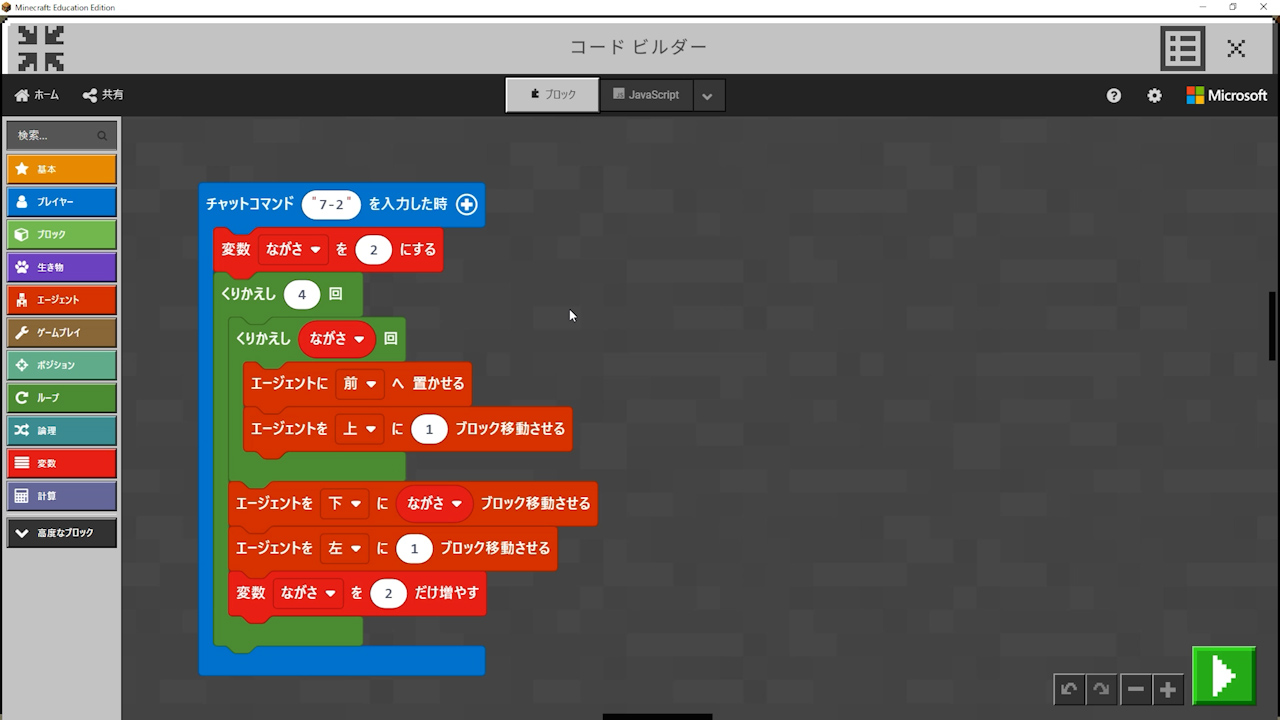Click the undo arrow icon
This screenshot has width=1280, height=720.
(1069, 689)
